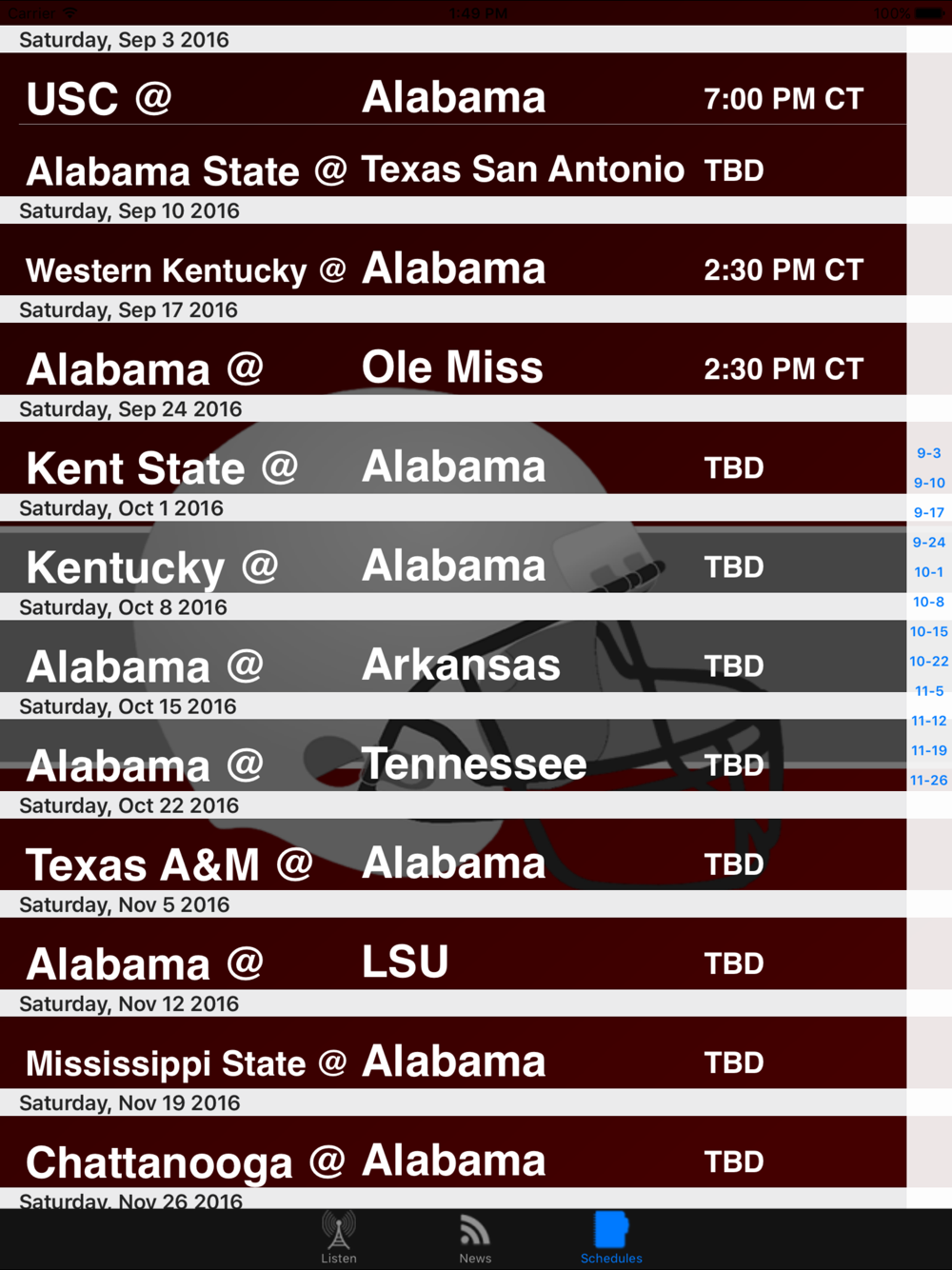This screenshot has height=1270, width=952.
Task: Open the Listen radio tower tab
Action: click(339, 1238)
